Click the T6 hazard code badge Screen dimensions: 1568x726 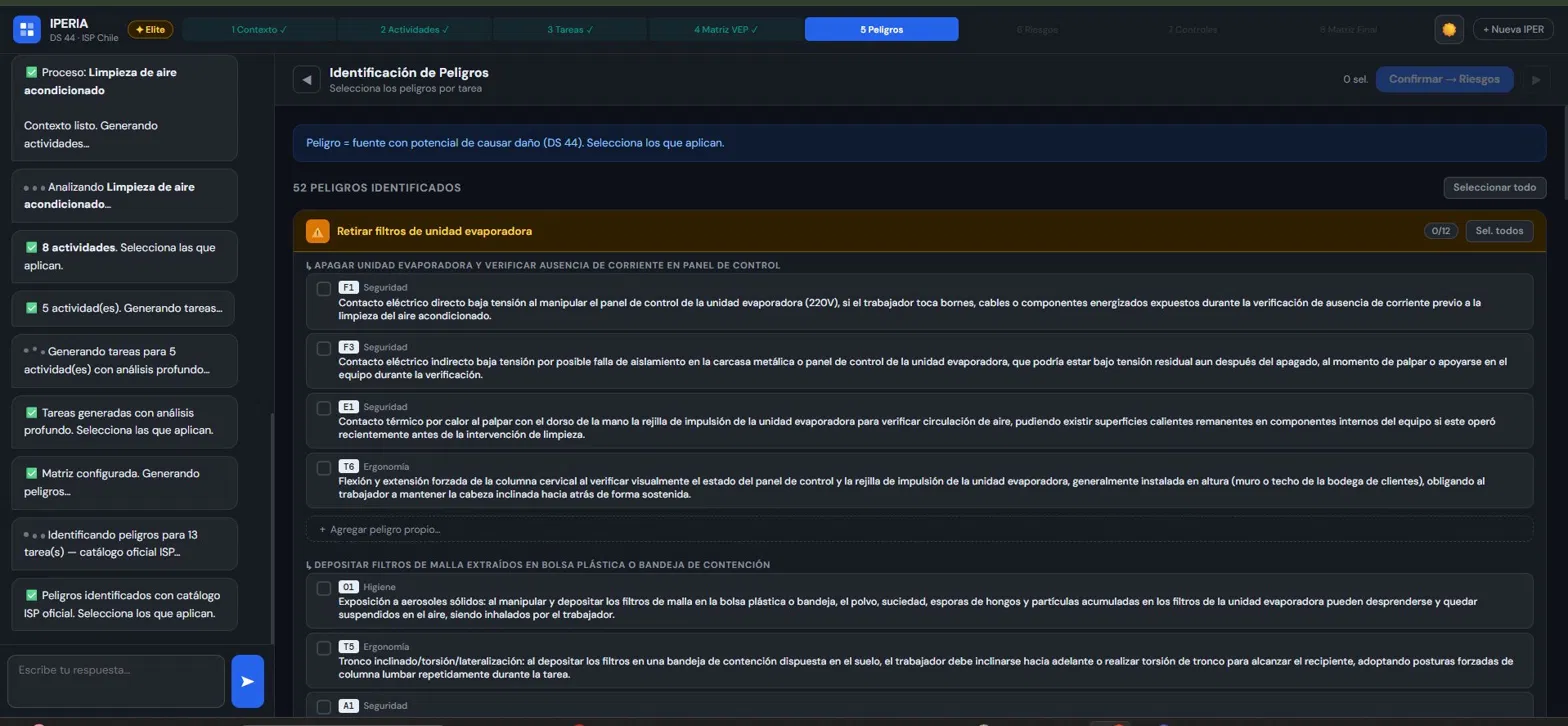(349, 466)
